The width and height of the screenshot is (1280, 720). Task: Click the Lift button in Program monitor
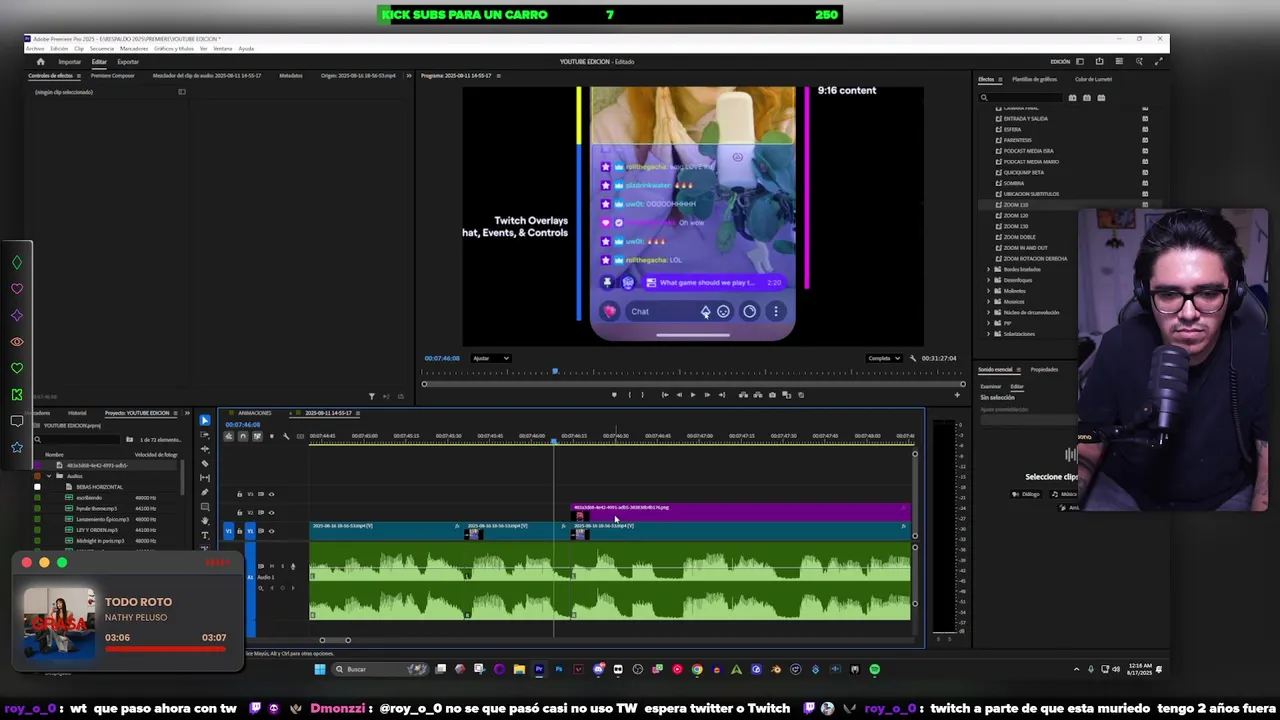pos(743,395)
